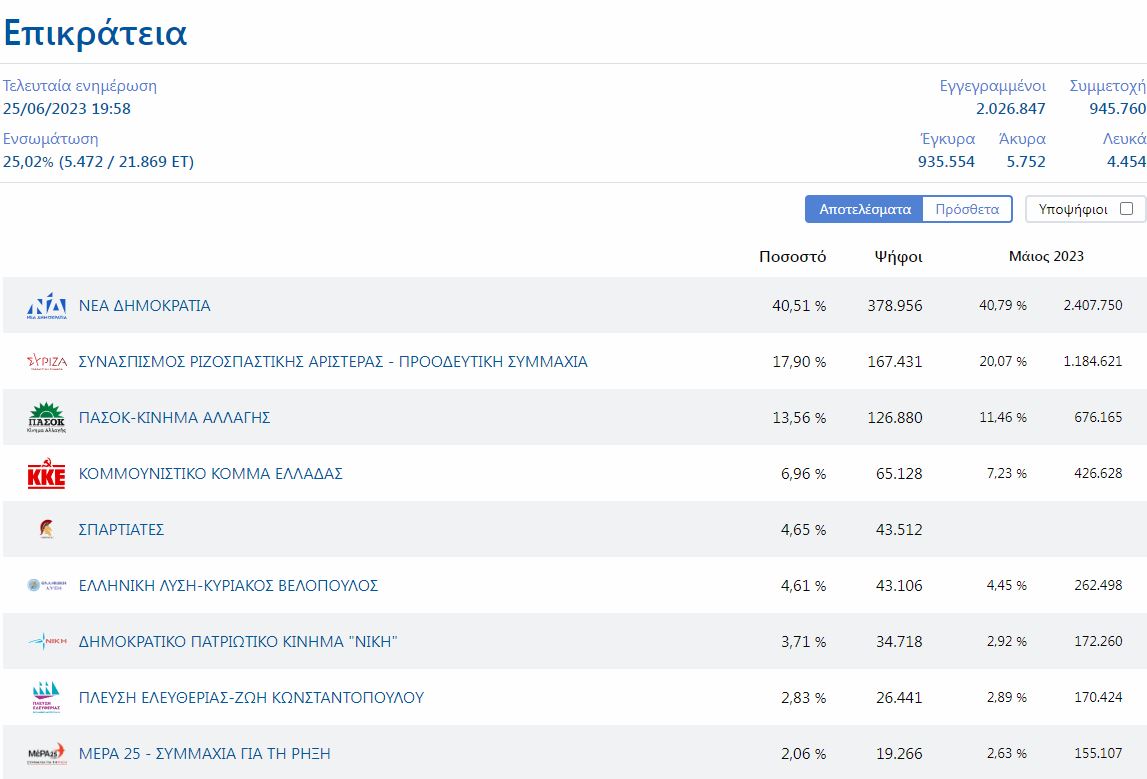
Task: Click Σπαρτιάτες percentage 4,65 %
Action: (803, 530)
